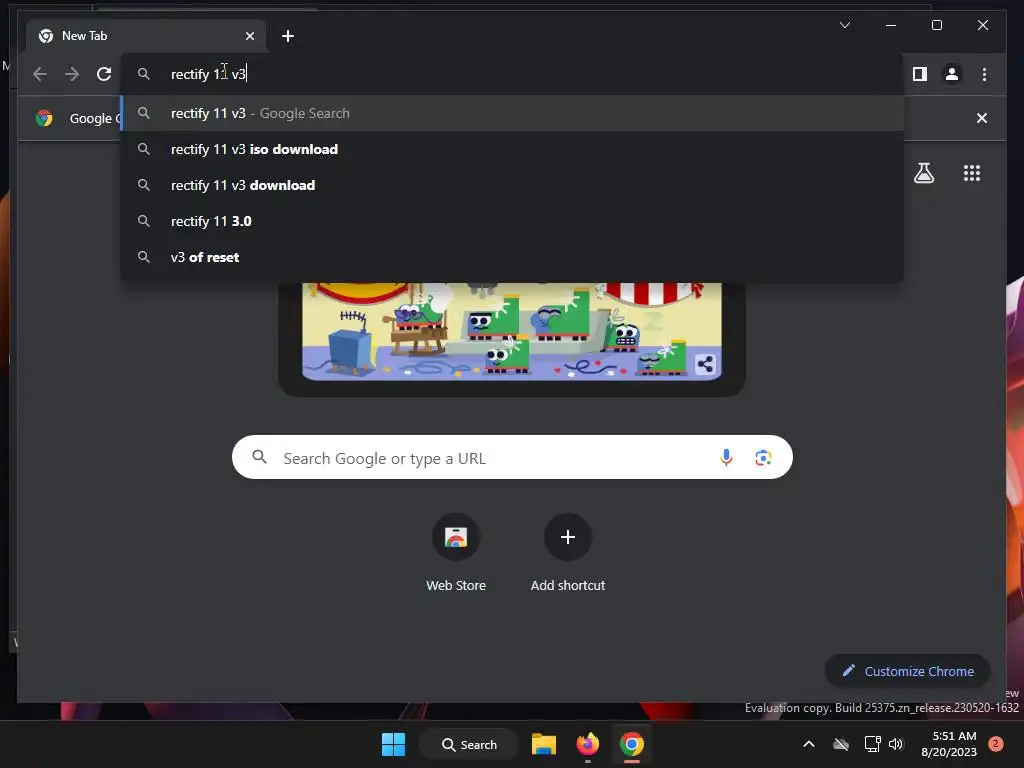Image resolution: width=1024 pixels, height=768 pixels.
Task: Choose the 'v3 of reset' suggestion
Action: point(513,257)
